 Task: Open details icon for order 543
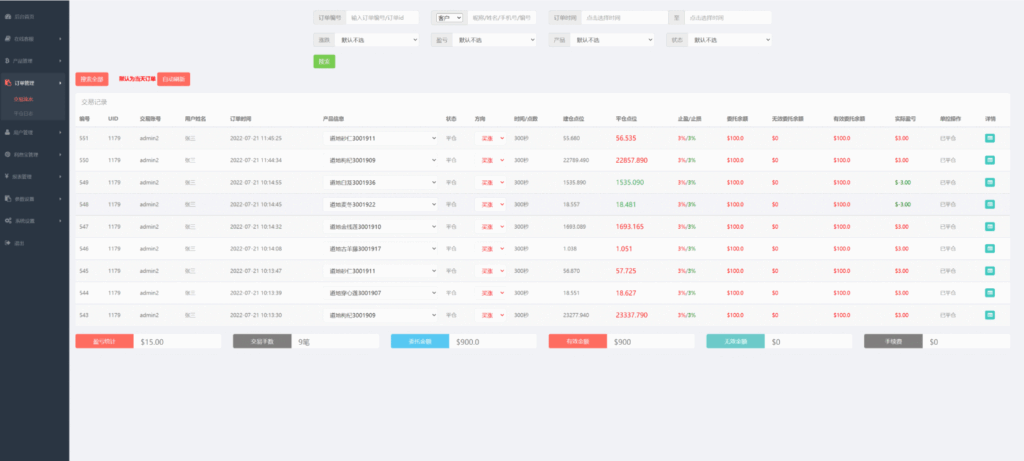989,315
